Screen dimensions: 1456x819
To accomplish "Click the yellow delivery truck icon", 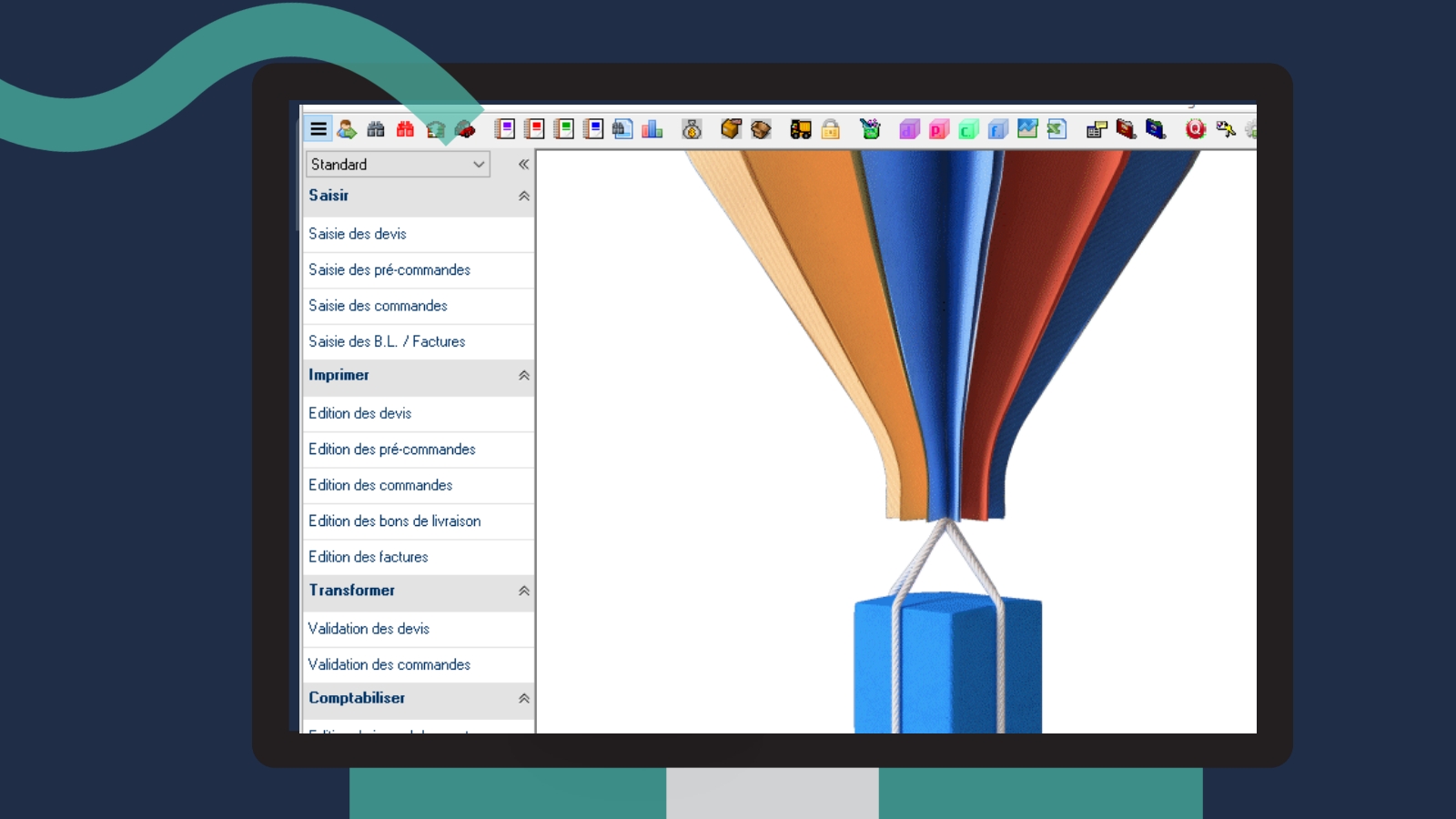I will [x=801, y=129].
